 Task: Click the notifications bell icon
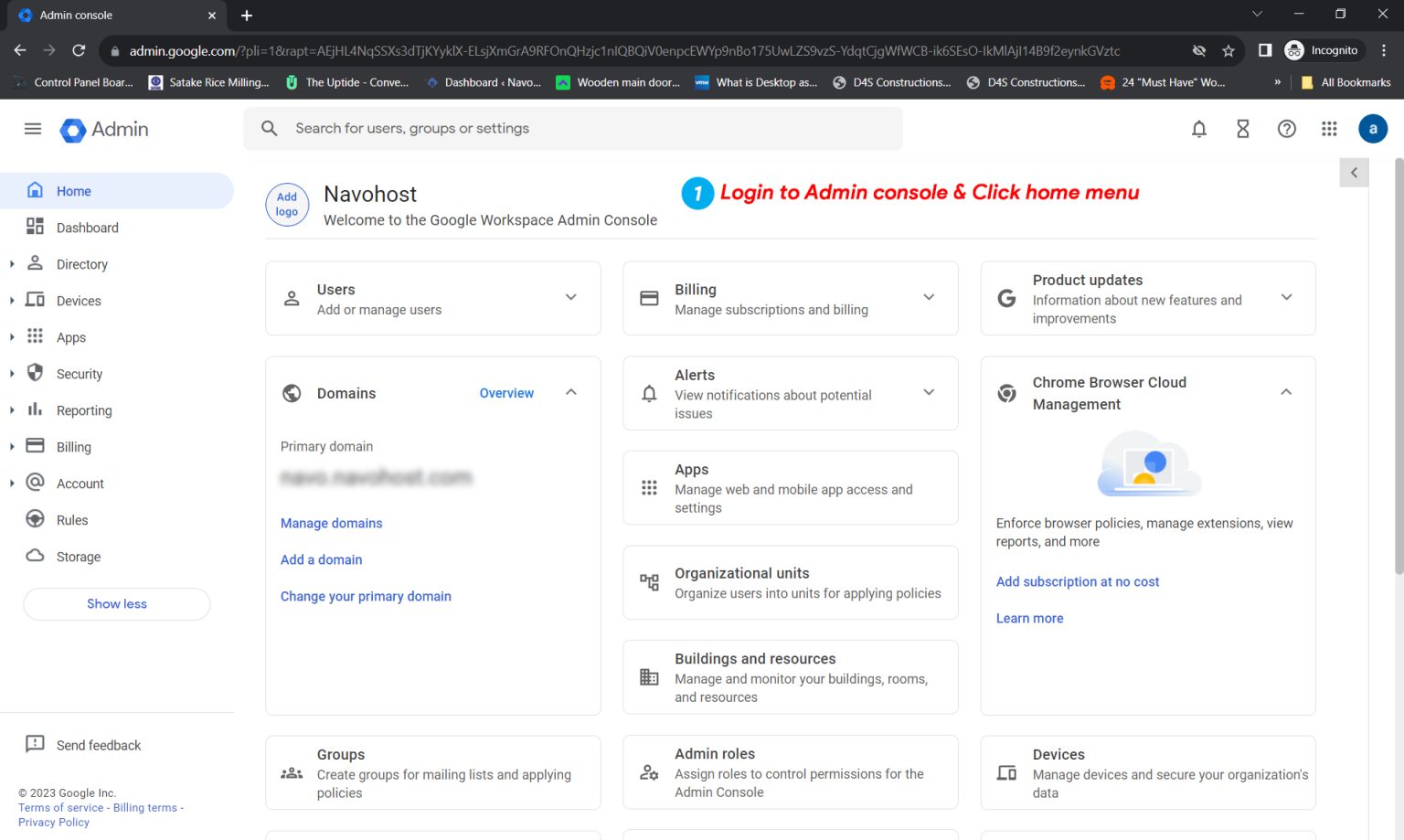tap(1198, 129)
